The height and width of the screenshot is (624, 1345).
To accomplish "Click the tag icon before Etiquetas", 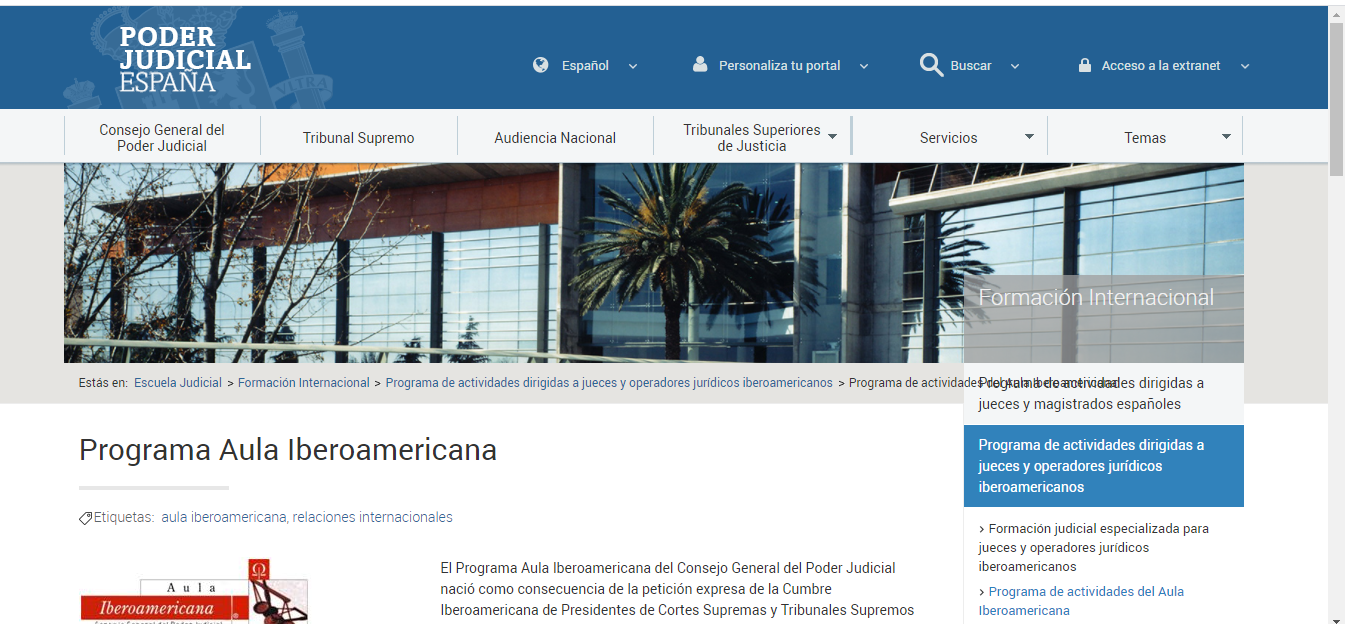I will click(86, 518).
